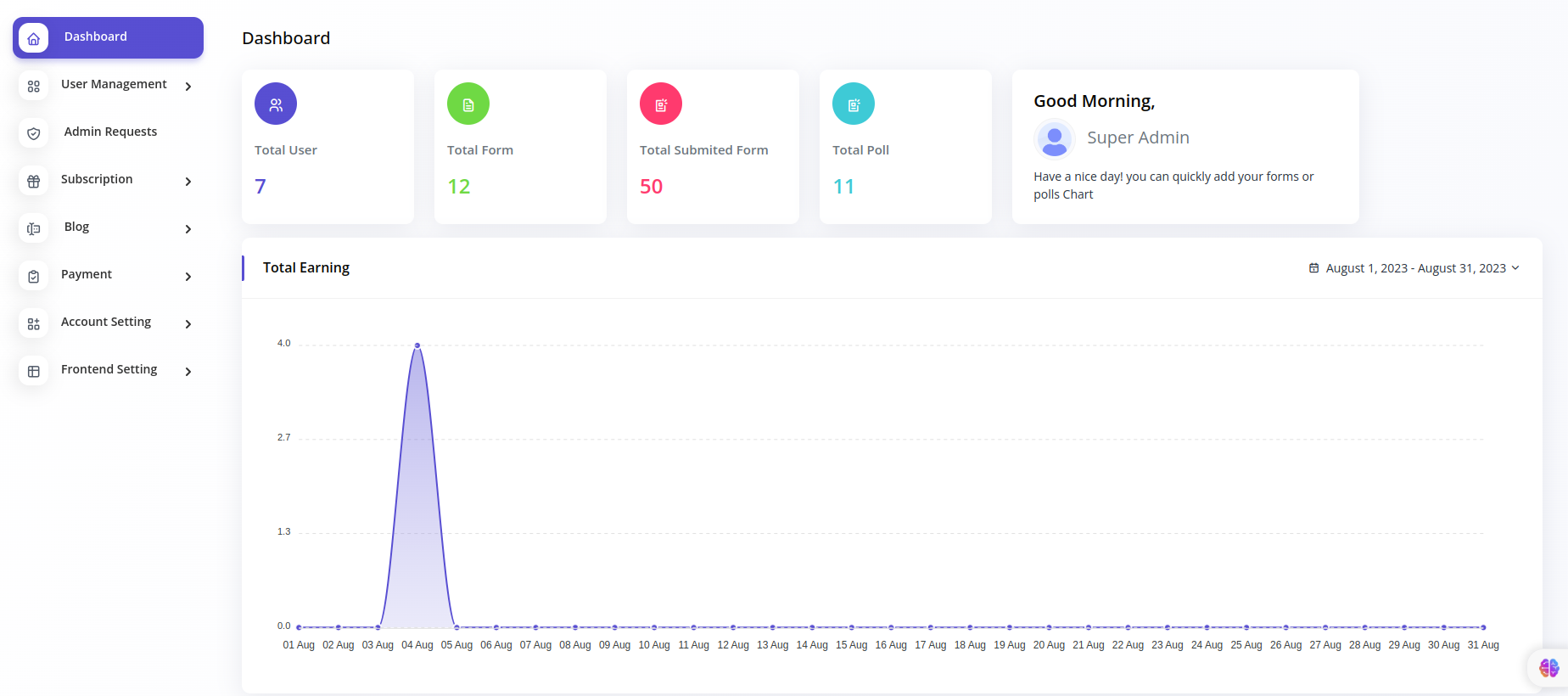Click the Account Setting icon

(33, 323)
